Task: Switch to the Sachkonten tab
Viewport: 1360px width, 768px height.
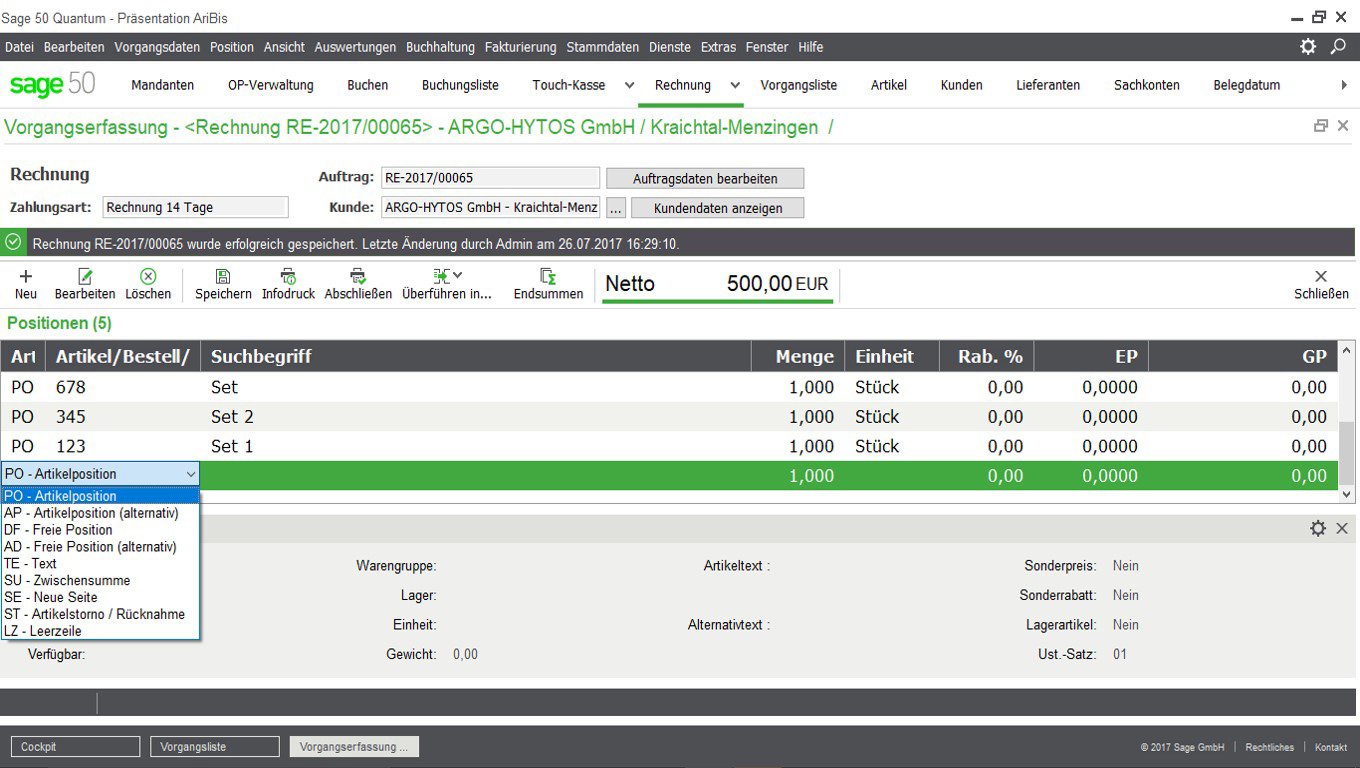Action: coord(1147,85)
